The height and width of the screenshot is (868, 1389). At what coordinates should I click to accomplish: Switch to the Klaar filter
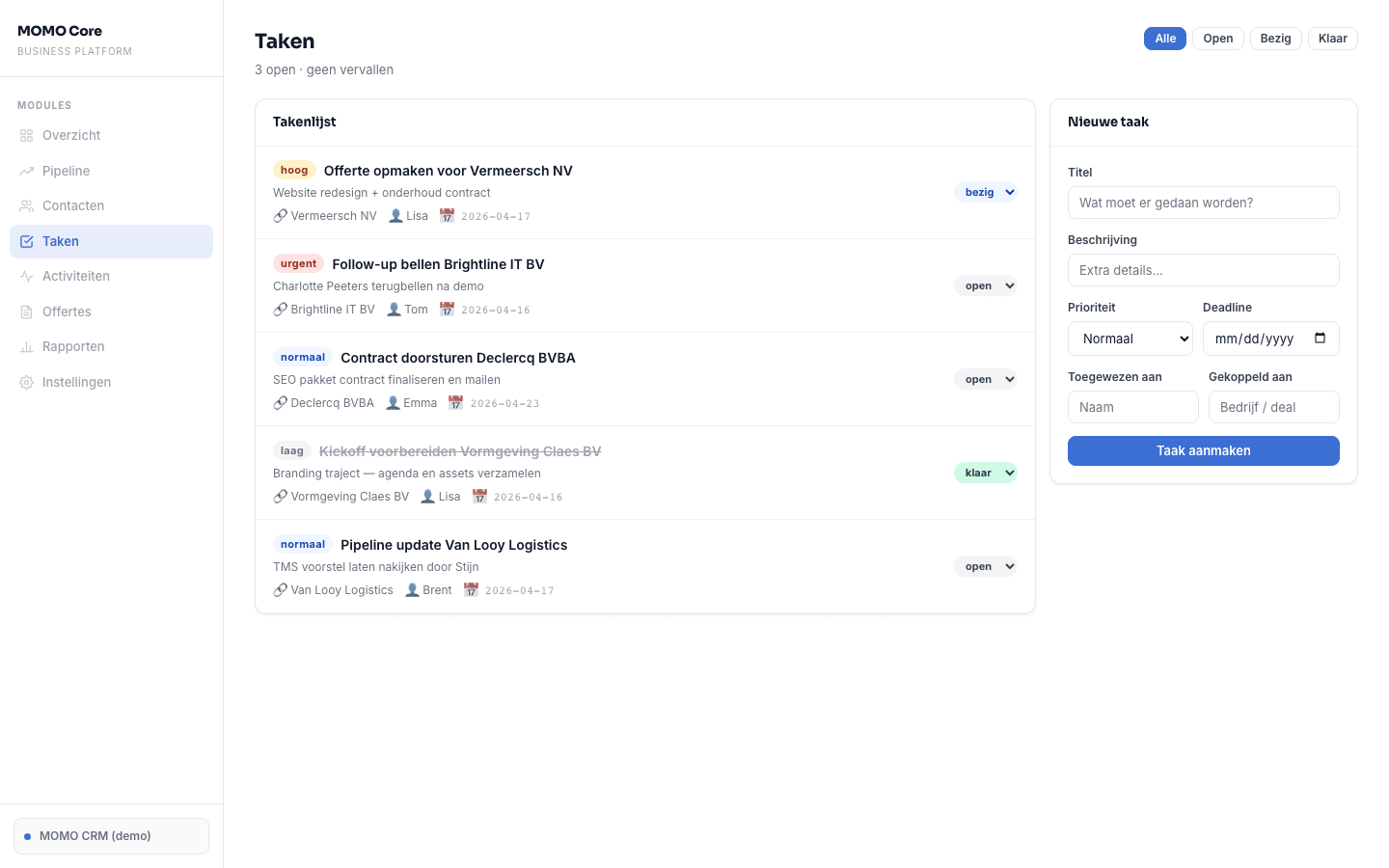(x=1332, y=39)
